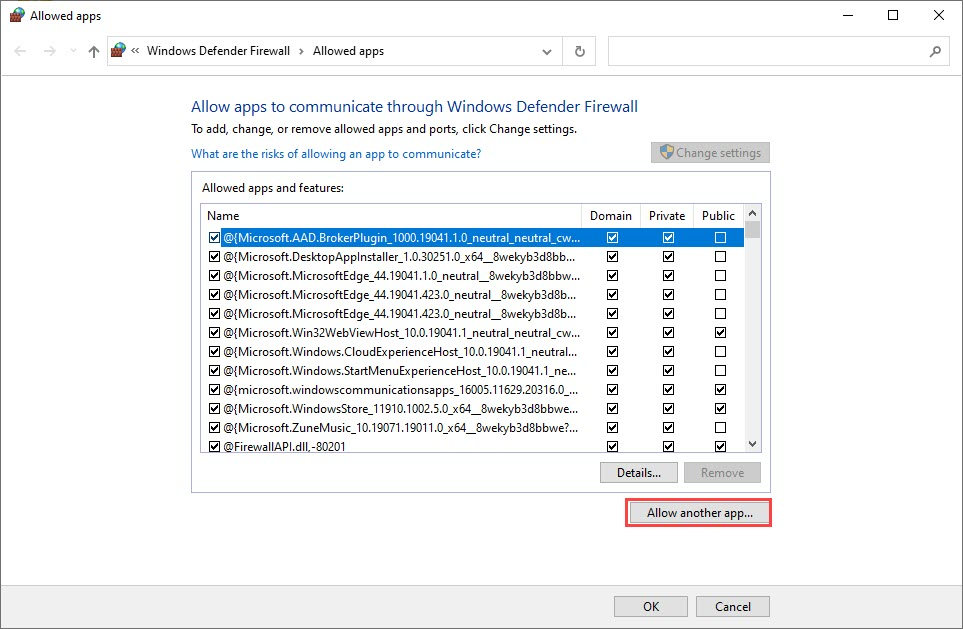Select the Microsoft.Windows.StartMenuExperienceHost row
963x629 pixels.
473,370
